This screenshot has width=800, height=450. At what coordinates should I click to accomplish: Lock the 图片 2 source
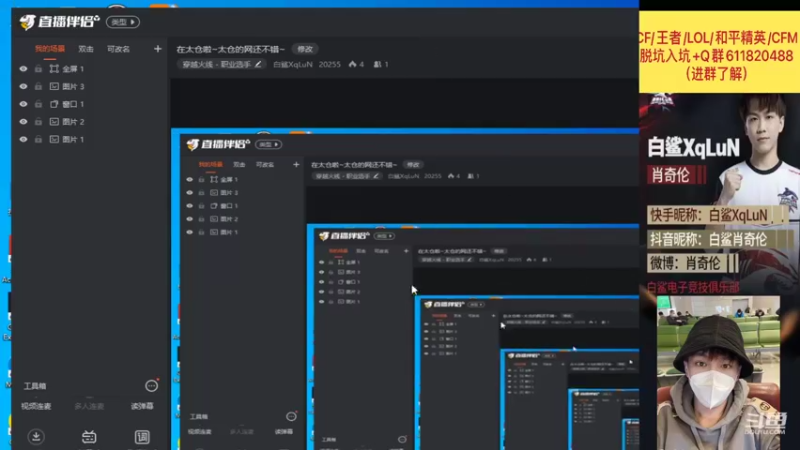pyautogui.click(x=38, y=121)
